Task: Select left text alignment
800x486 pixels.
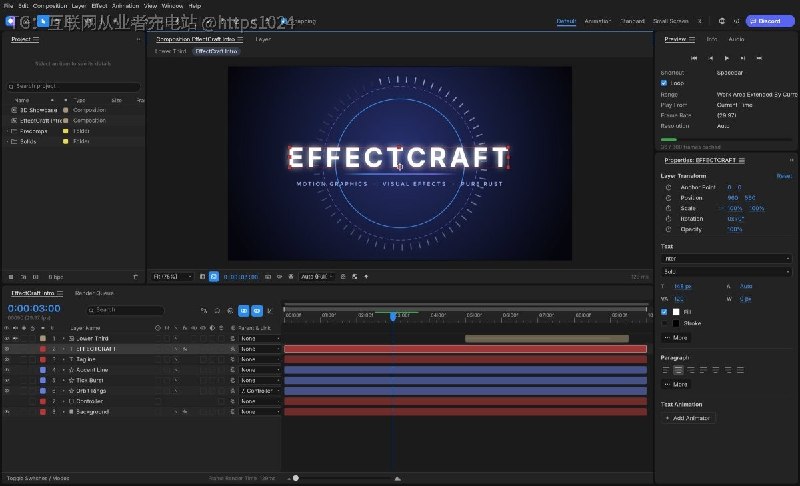Action: point(665,370)
